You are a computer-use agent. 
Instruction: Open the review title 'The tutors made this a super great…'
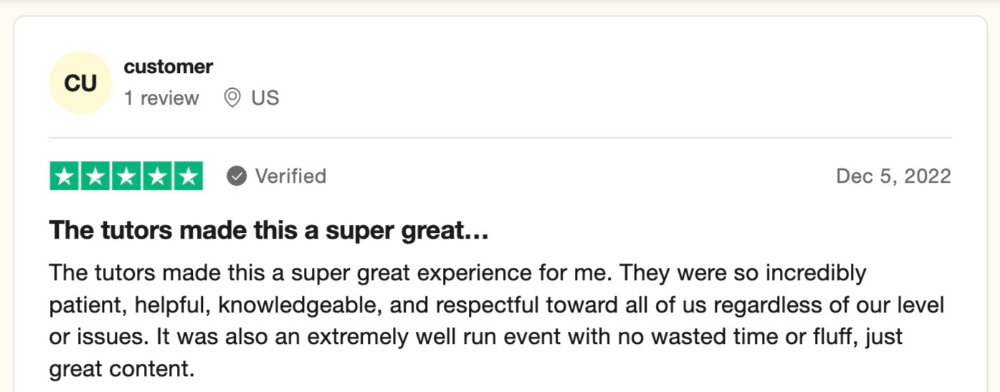[x=268, y=231]
